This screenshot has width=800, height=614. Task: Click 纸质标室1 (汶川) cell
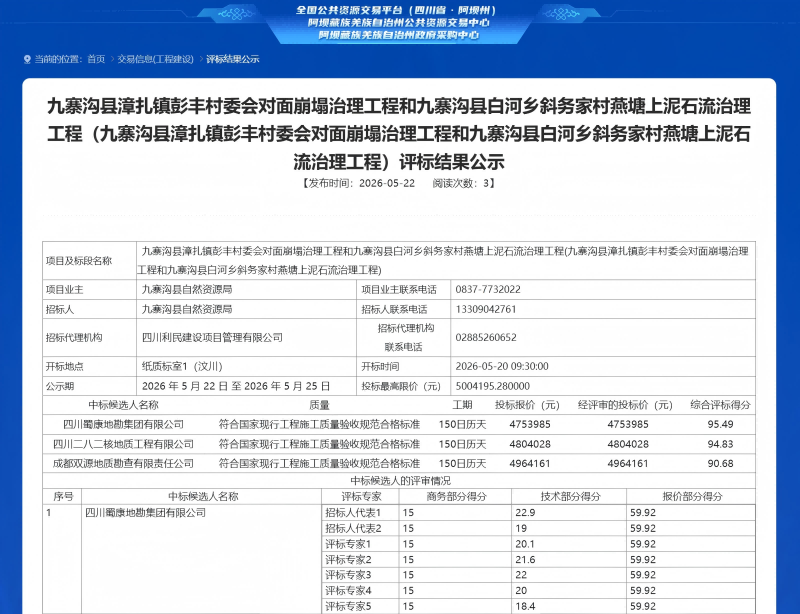(x=246, y=366)
